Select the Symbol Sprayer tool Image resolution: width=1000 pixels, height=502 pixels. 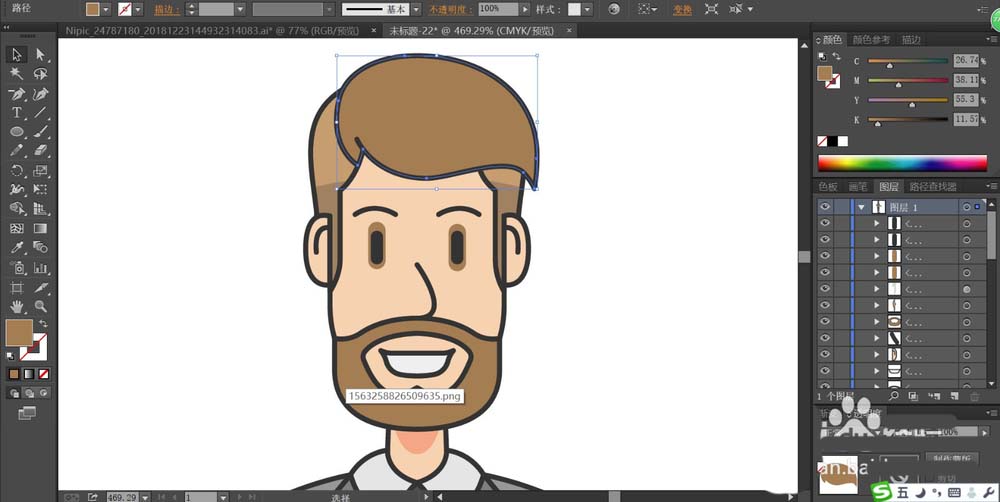[x=17, y=268]
